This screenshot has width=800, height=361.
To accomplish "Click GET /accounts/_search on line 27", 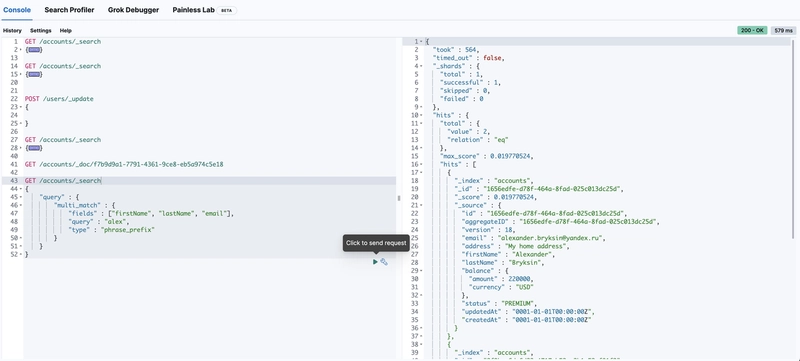I will 63,140.
